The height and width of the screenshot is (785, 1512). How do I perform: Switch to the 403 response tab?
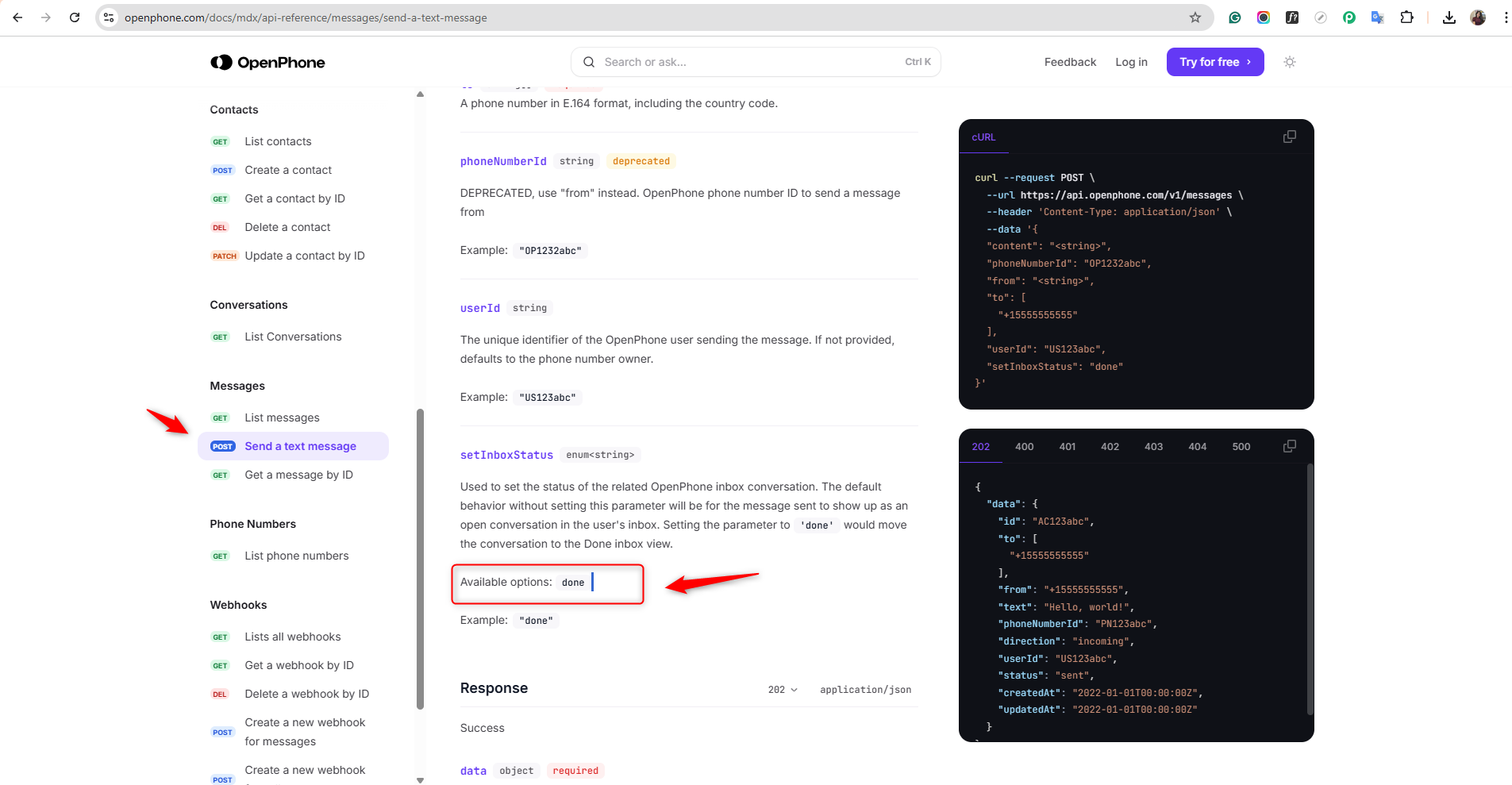1153,446
